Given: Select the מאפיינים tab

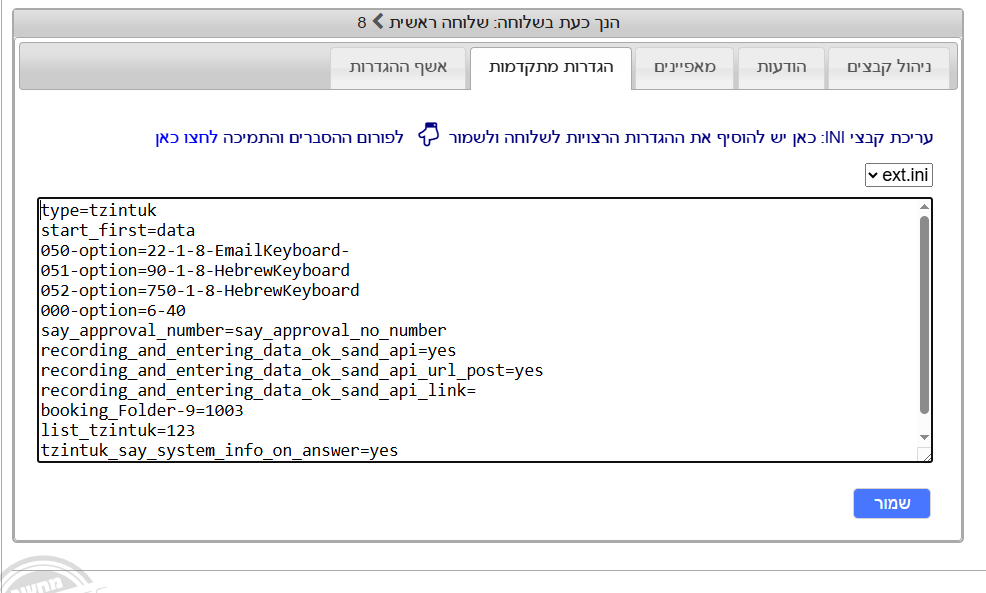Looking at the screenshot, I should click(684, 67).
